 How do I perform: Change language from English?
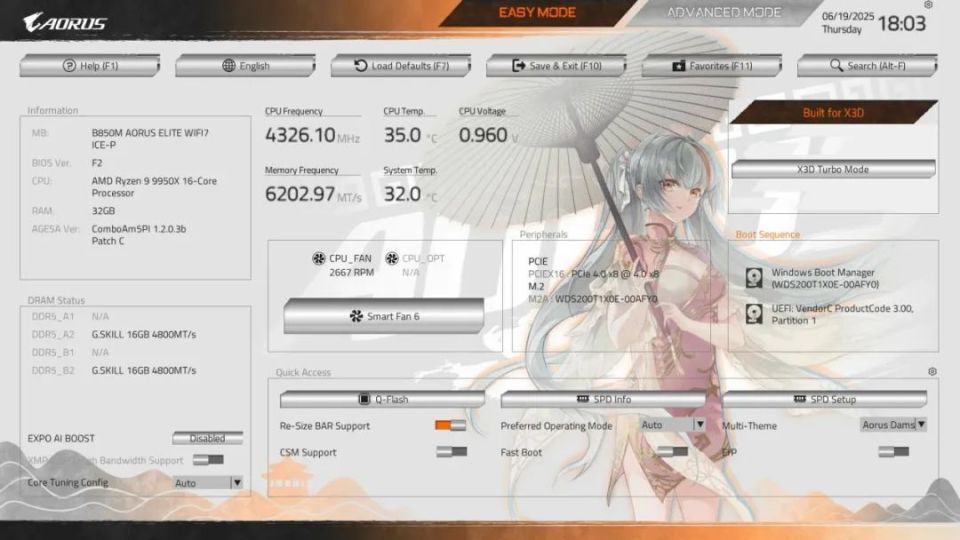coord(246,66)
